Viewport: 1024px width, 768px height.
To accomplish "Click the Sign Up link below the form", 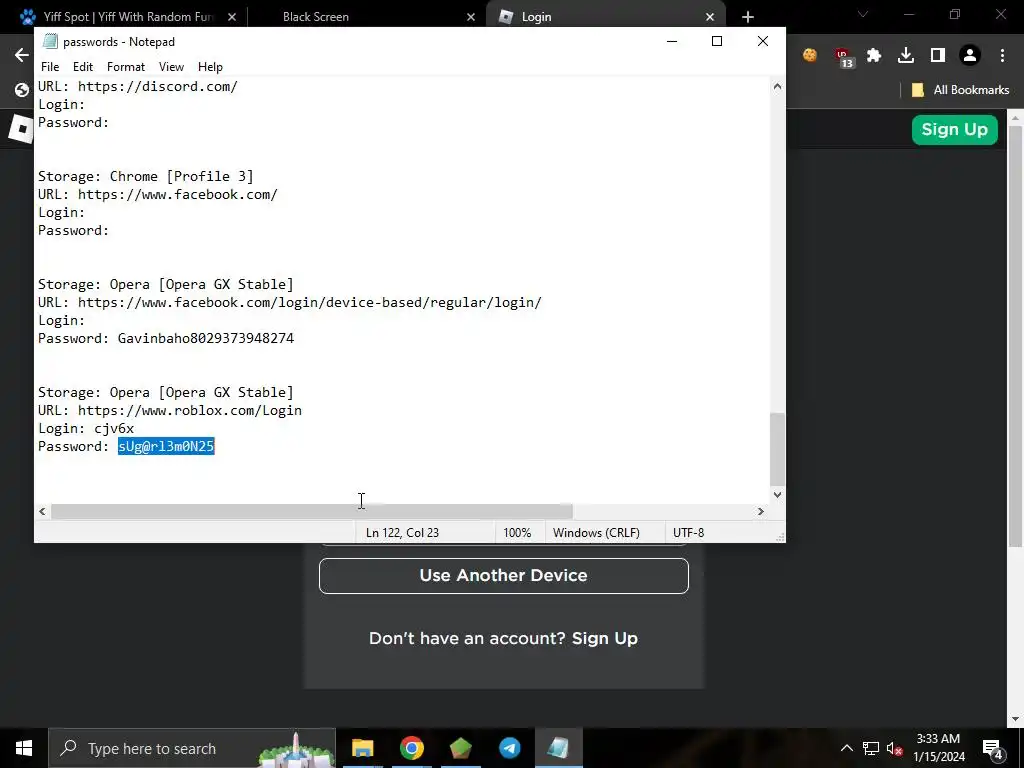I will point(604,638).
